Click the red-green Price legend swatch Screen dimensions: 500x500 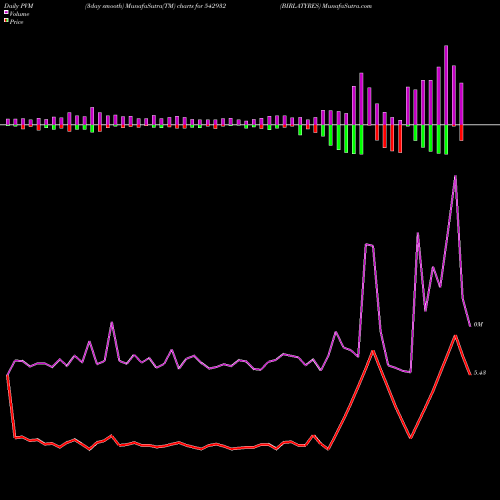point(6,20)
